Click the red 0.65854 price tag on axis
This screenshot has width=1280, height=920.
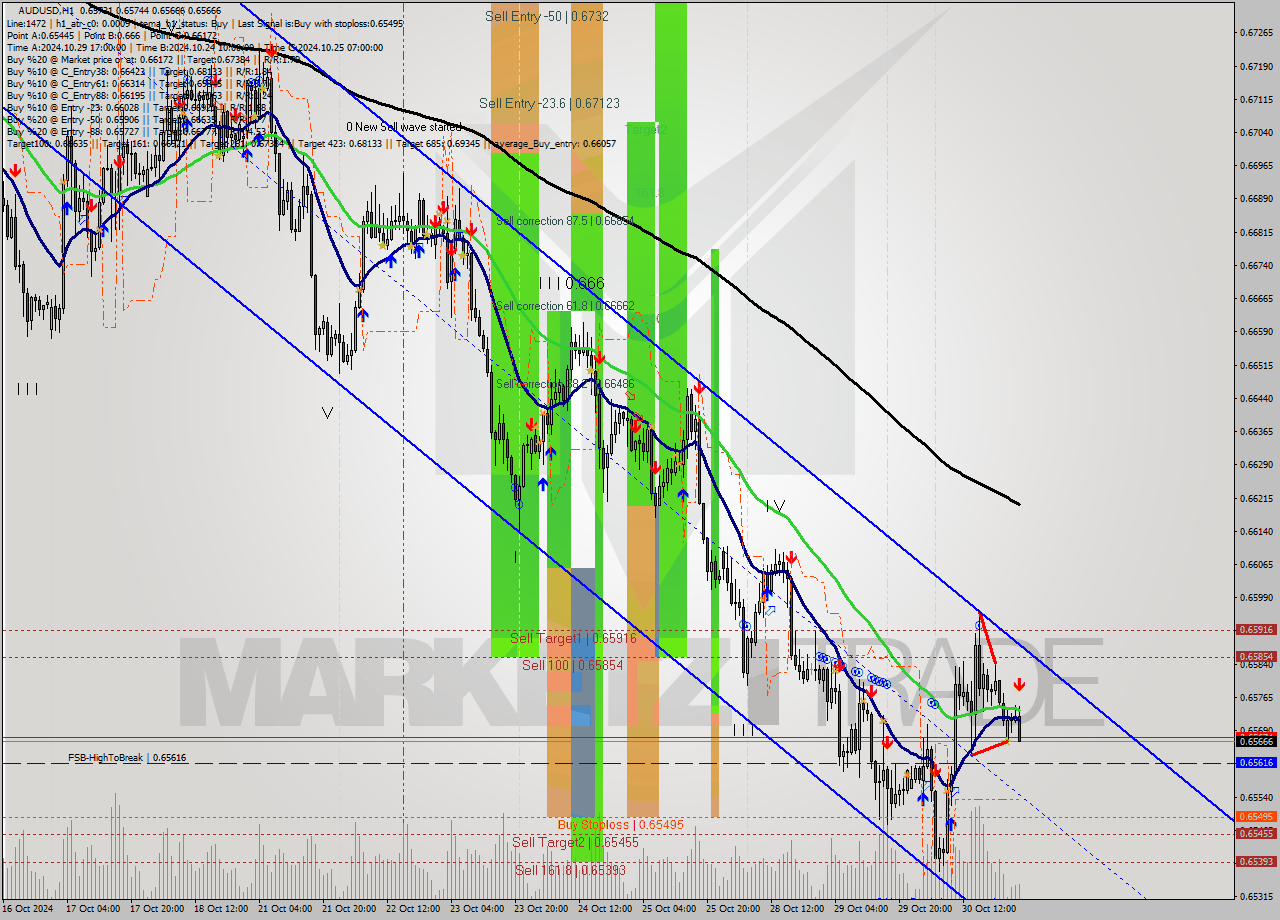(1256, 657)
